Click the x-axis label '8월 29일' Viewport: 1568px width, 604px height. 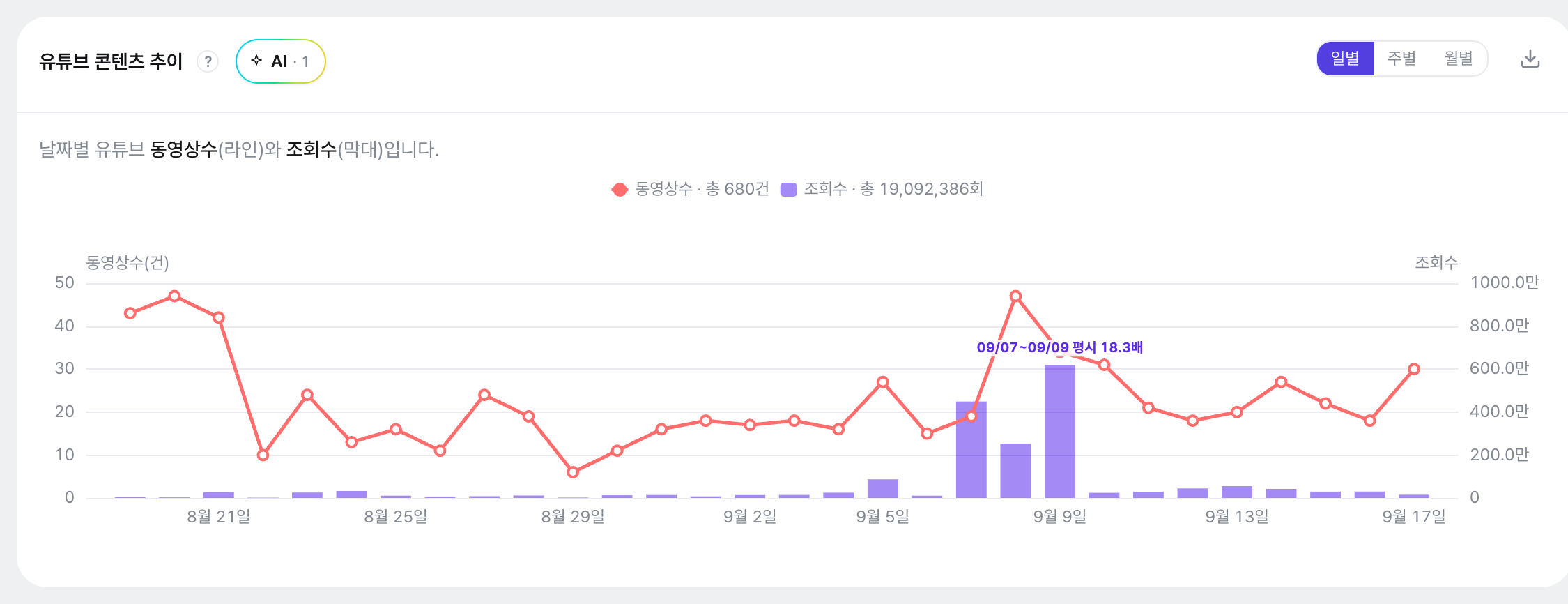pyautogui.click(x=573, y=517)
